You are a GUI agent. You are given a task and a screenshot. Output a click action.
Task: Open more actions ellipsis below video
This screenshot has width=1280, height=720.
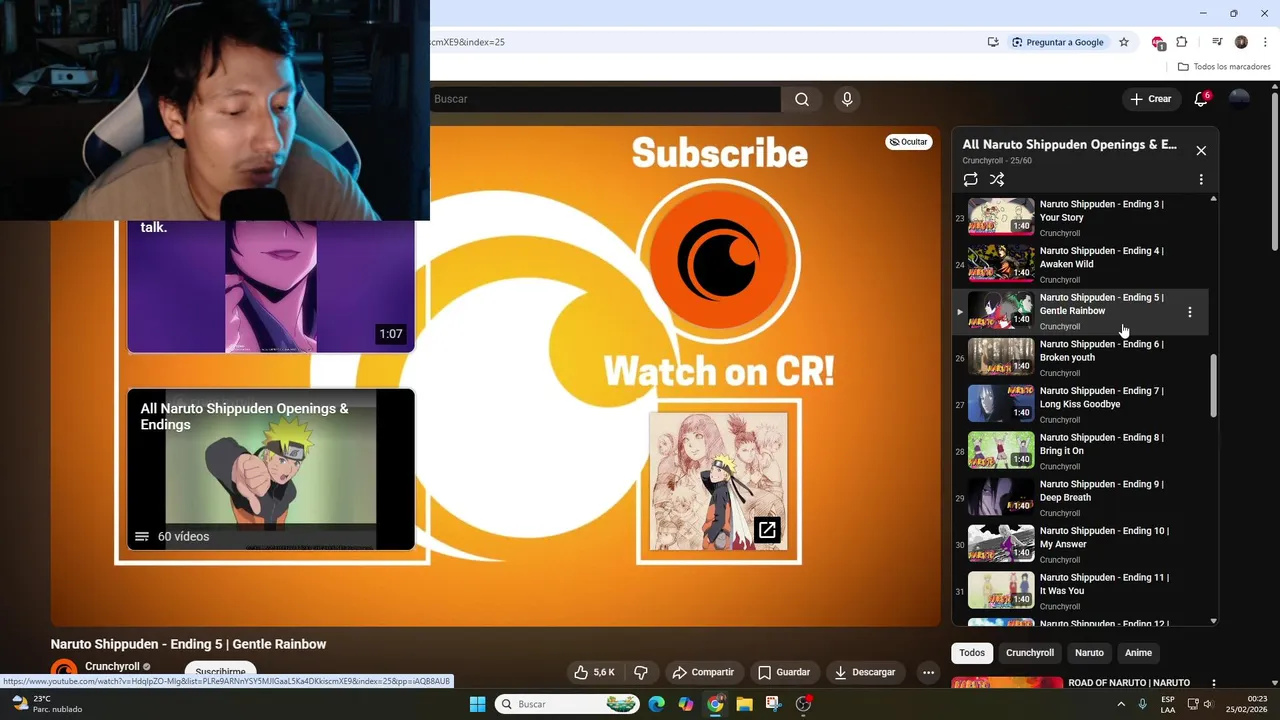pyautogui.click(x=928, y=672)
